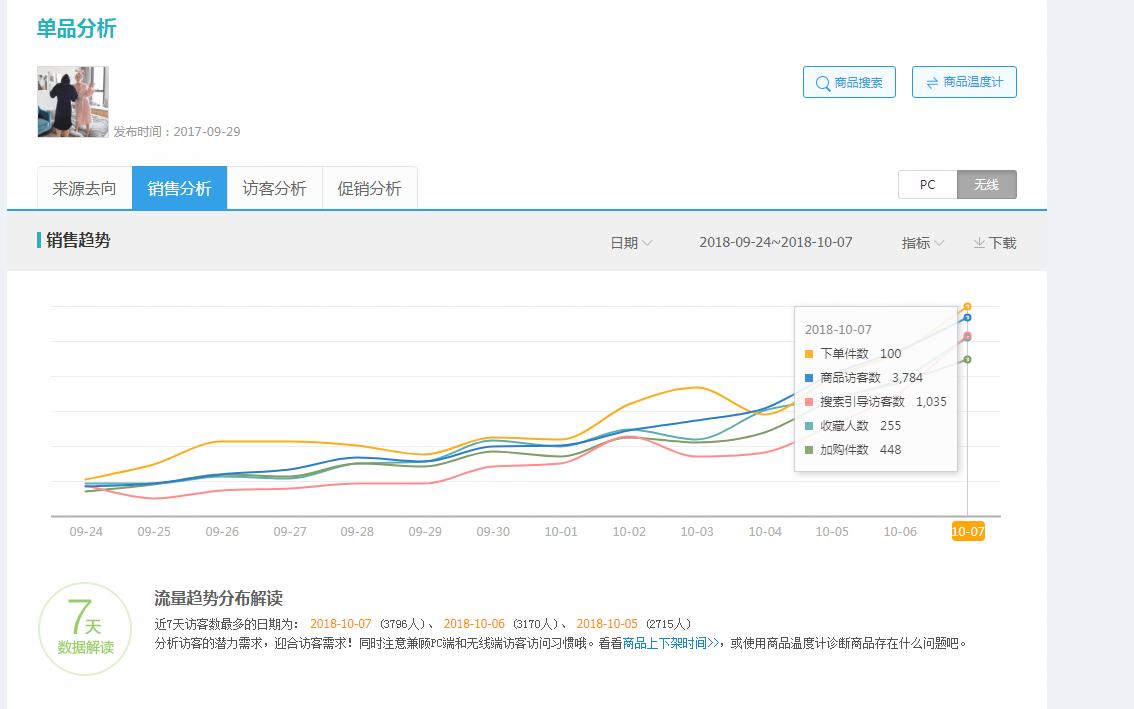This screenshot has width=1134, height=709.
Task: Switch to 无线 view toggle
Action: [x=986, y=185]
